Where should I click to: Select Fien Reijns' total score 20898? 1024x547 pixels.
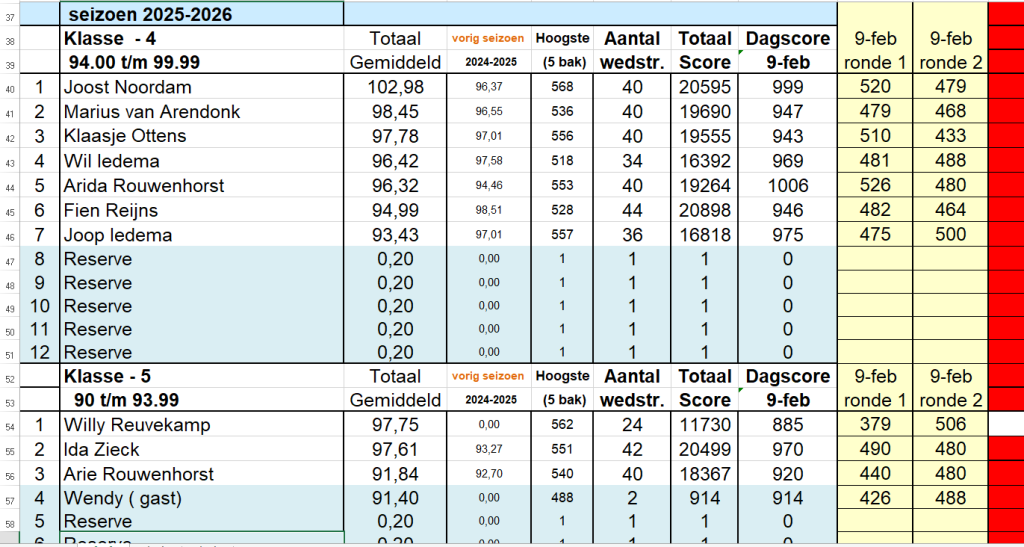[707, 210]
